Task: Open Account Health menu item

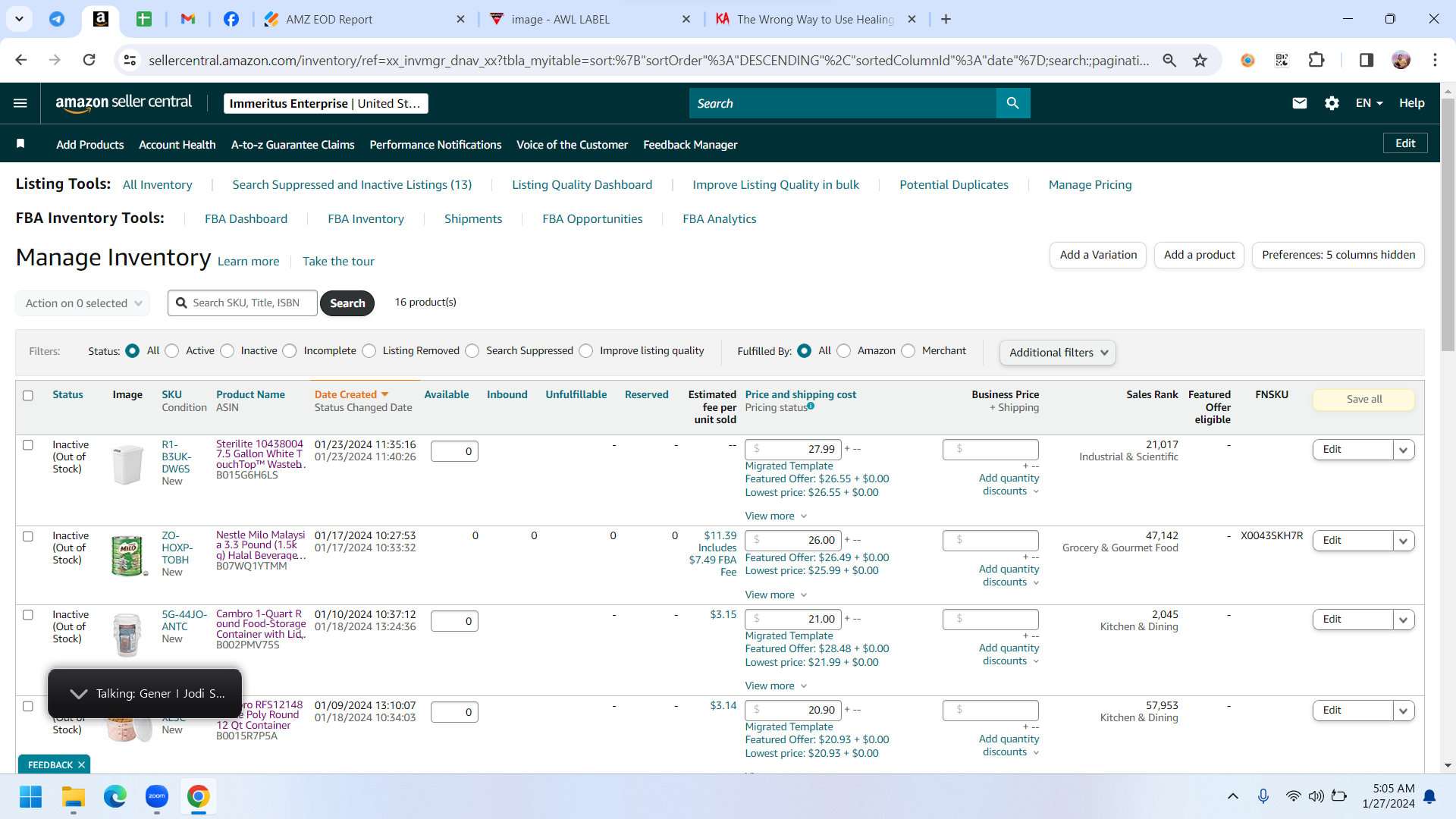Action: tap(177, 145)
